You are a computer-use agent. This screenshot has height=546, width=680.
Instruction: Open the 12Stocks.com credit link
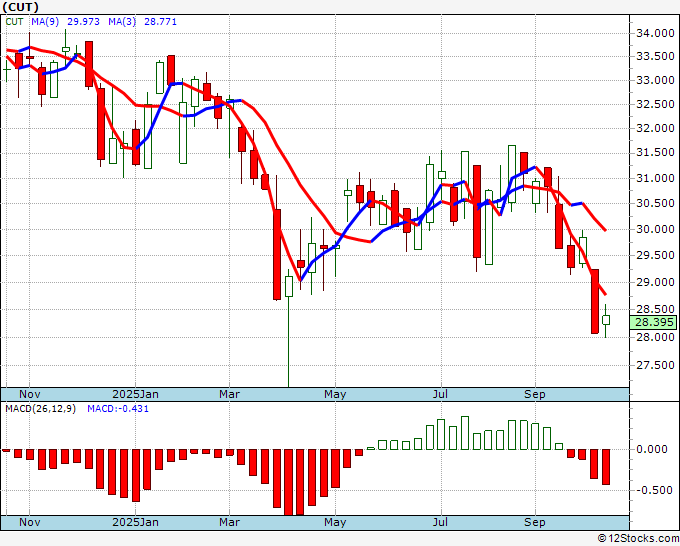click(x=638, y=538)
